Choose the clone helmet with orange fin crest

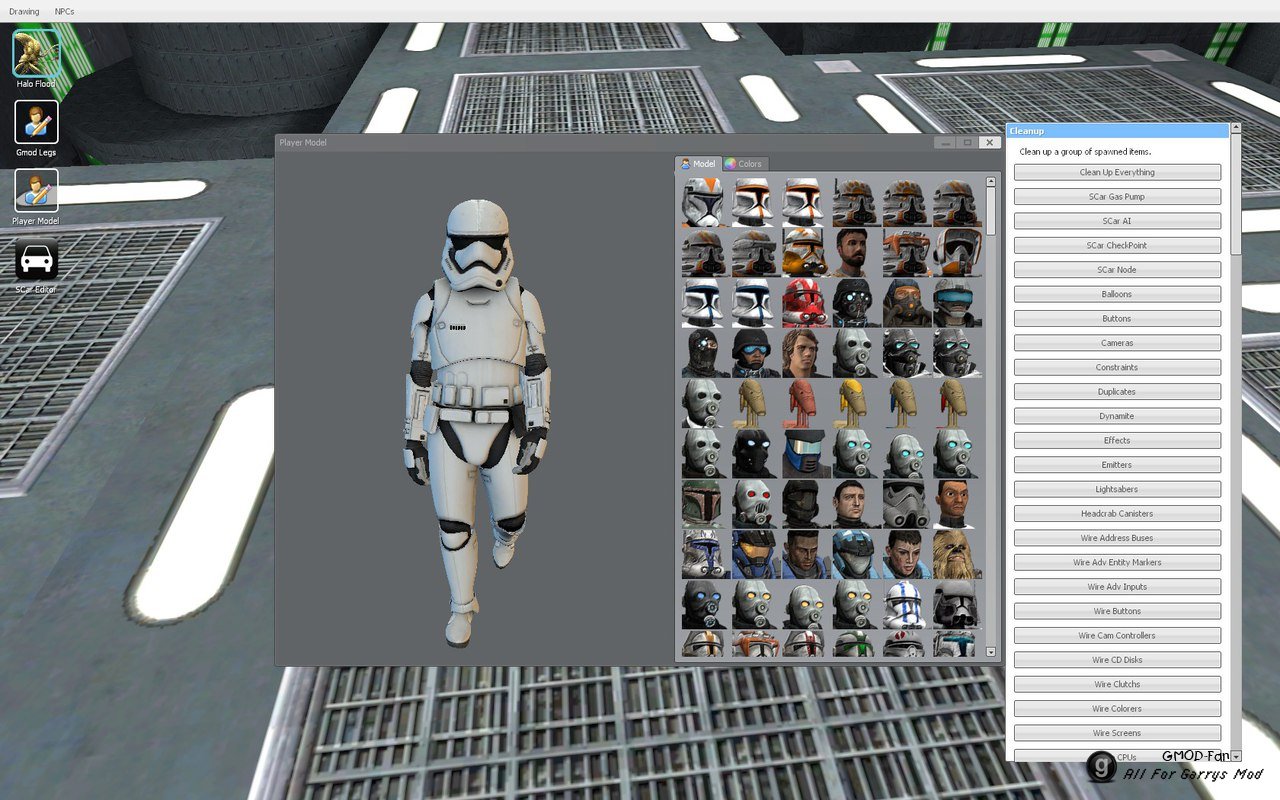[706, 202]
